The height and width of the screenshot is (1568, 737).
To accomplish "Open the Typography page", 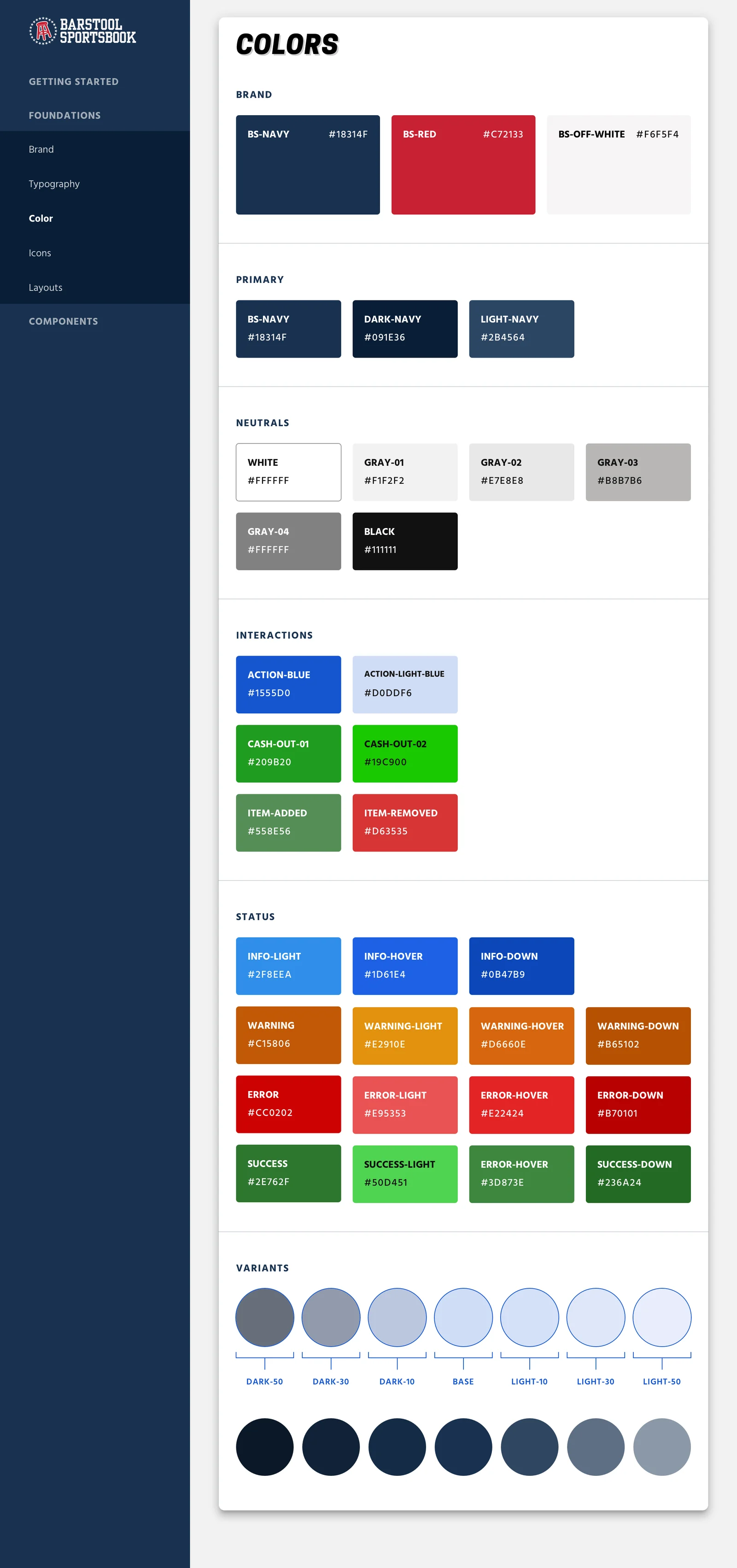I will (54, 184).
